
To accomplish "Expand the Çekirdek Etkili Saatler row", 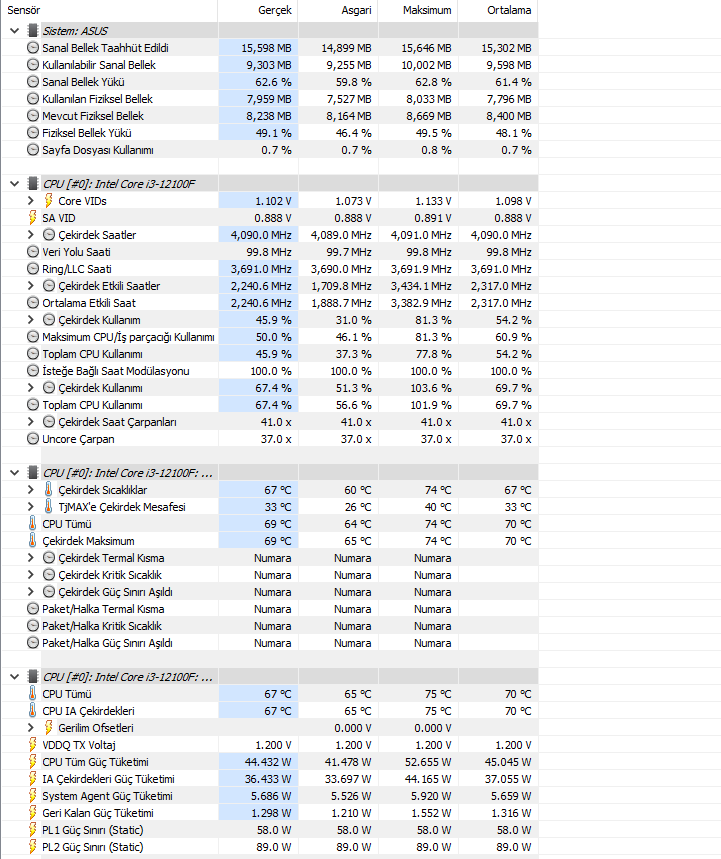I will pos(31,285).
